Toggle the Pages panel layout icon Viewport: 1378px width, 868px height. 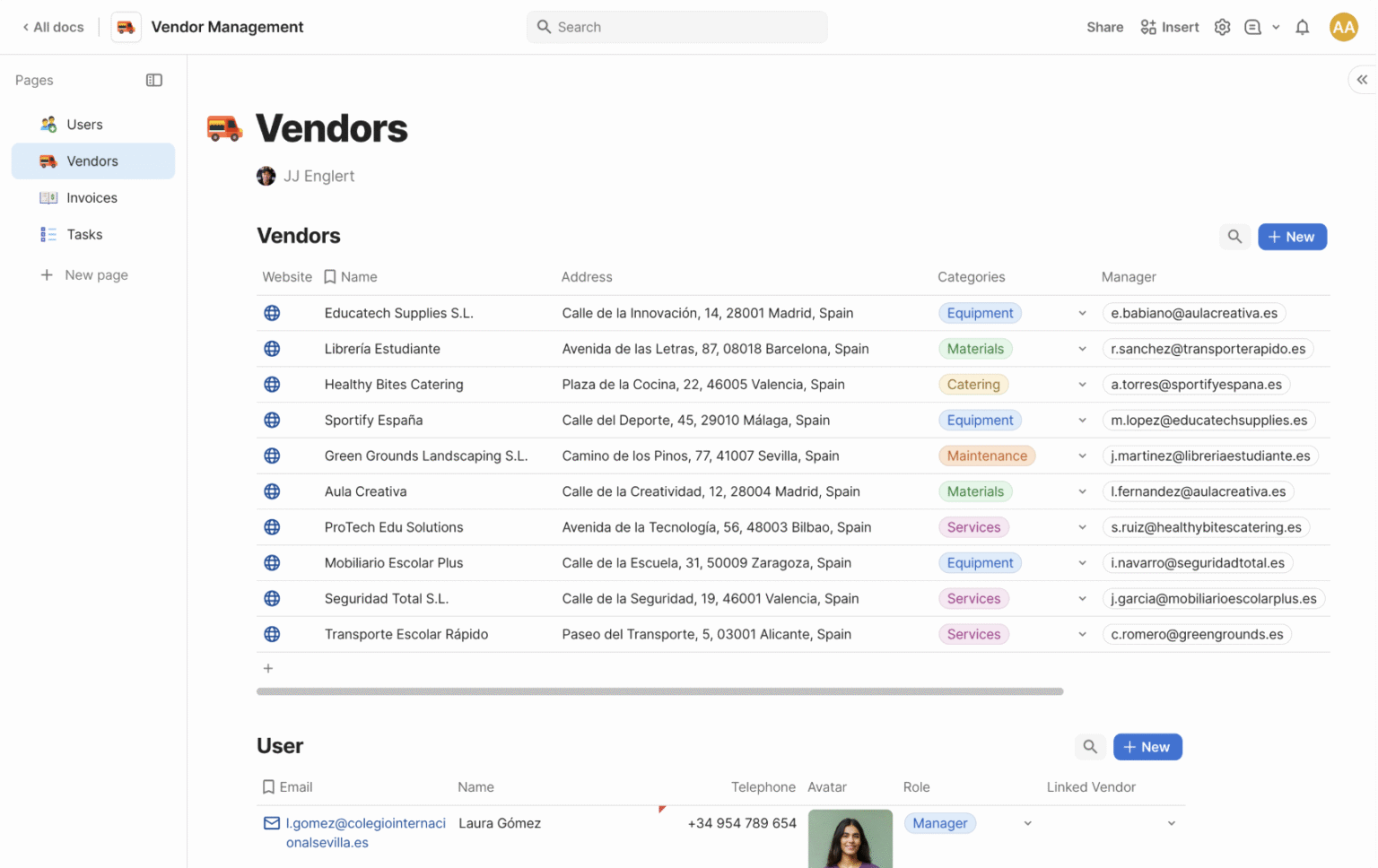[153, 80]
